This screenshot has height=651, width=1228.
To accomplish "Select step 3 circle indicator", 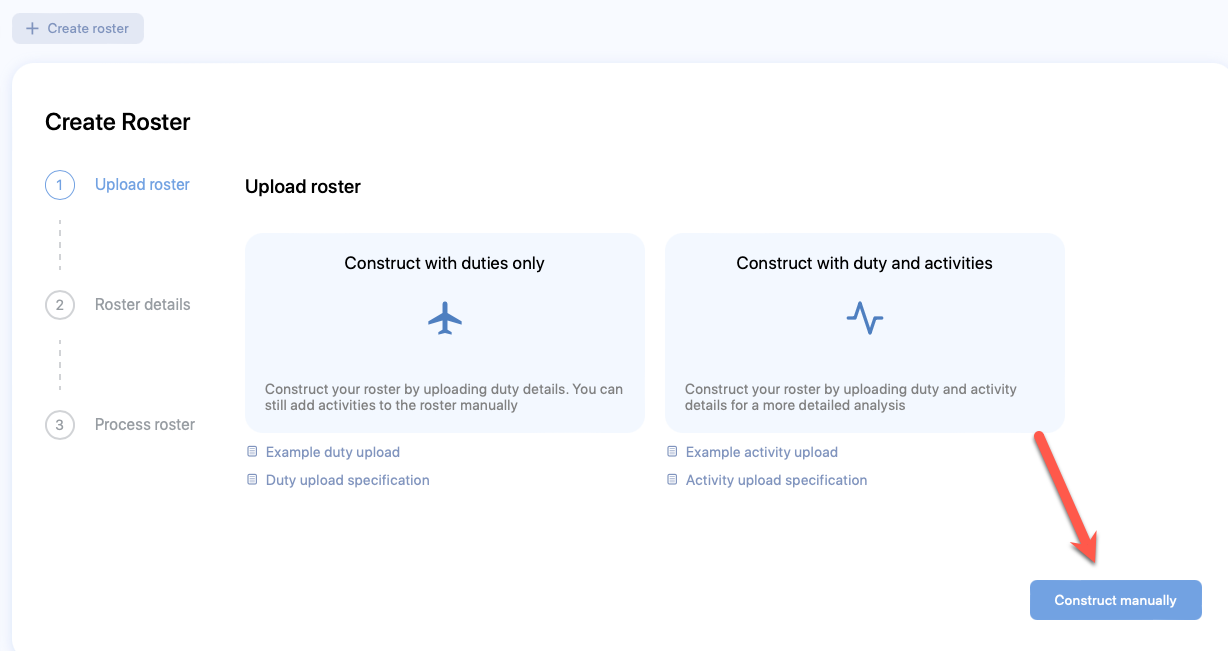I will pos(60,425).
